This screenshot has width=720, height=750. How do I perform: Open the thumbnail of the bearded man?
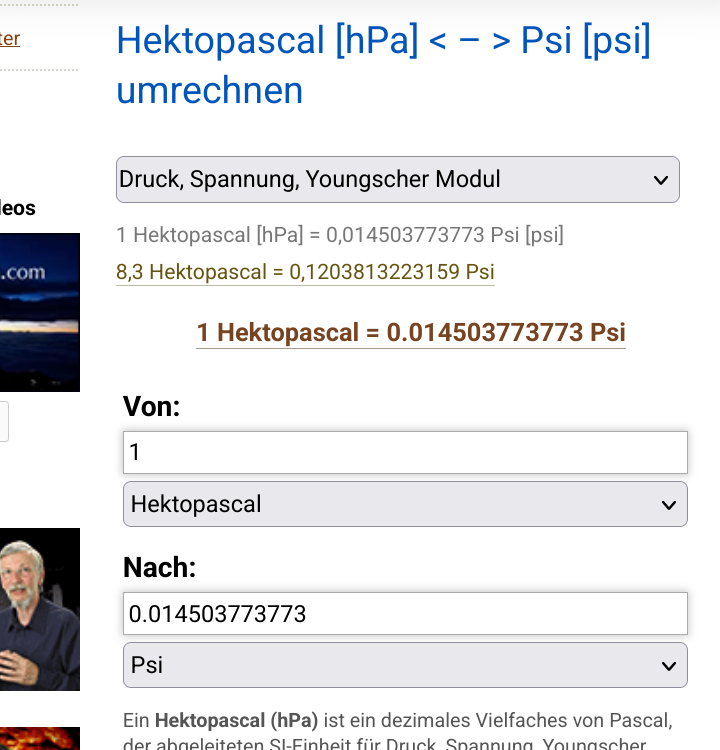tap(39, 609)
